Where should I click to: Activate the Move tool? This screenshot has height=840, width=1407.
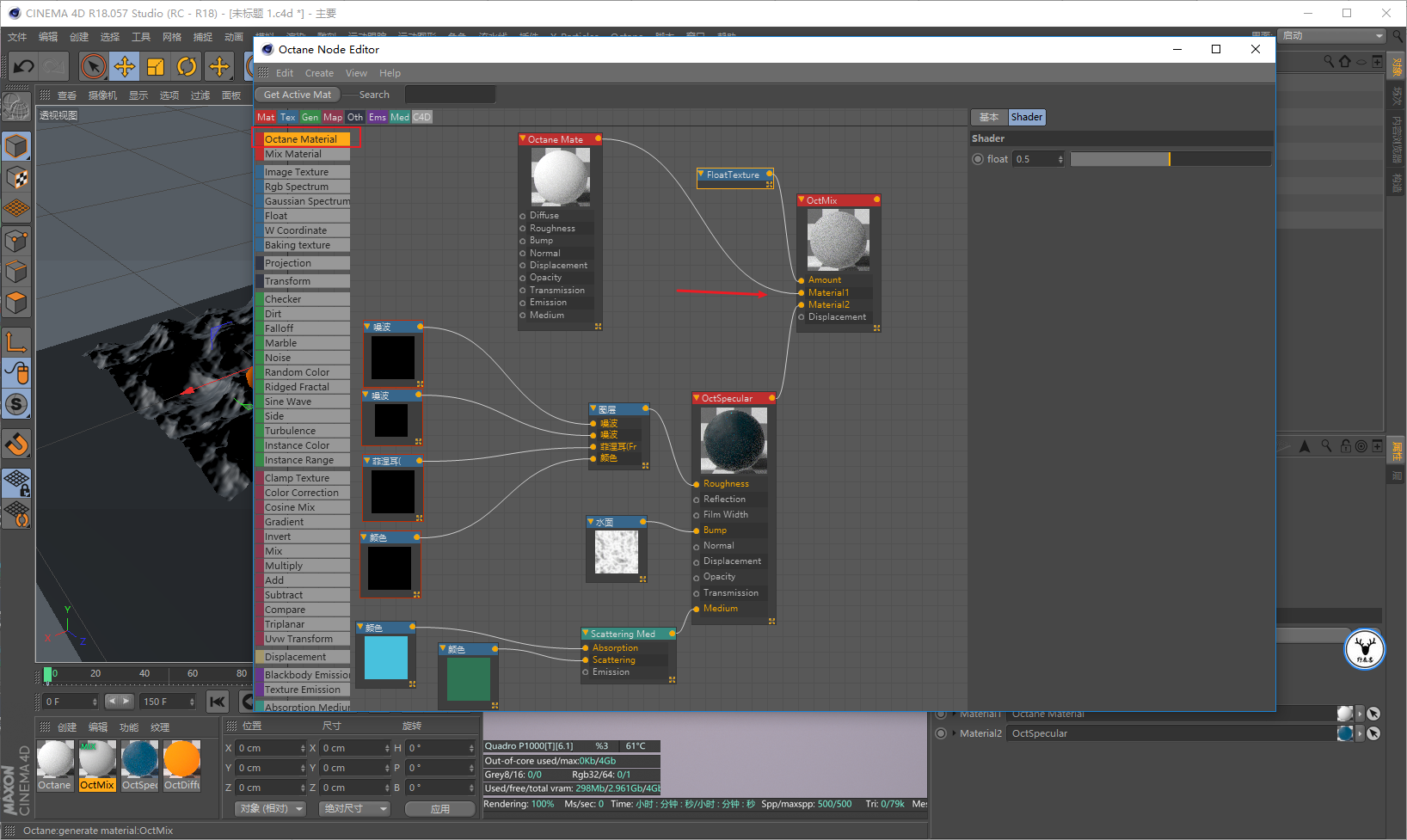[x=125, y=66]
